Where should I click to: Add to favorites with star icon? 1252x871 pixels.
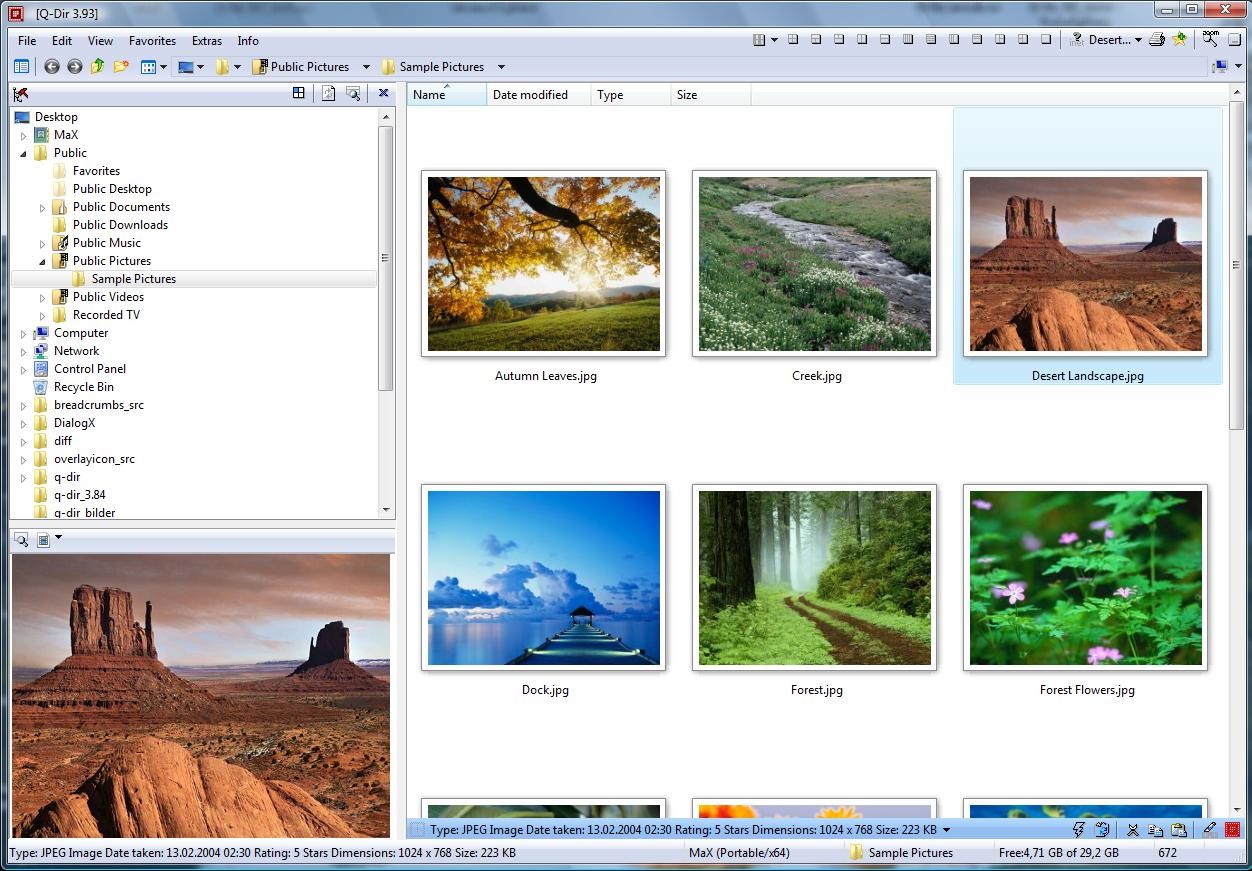(1180, 40)
